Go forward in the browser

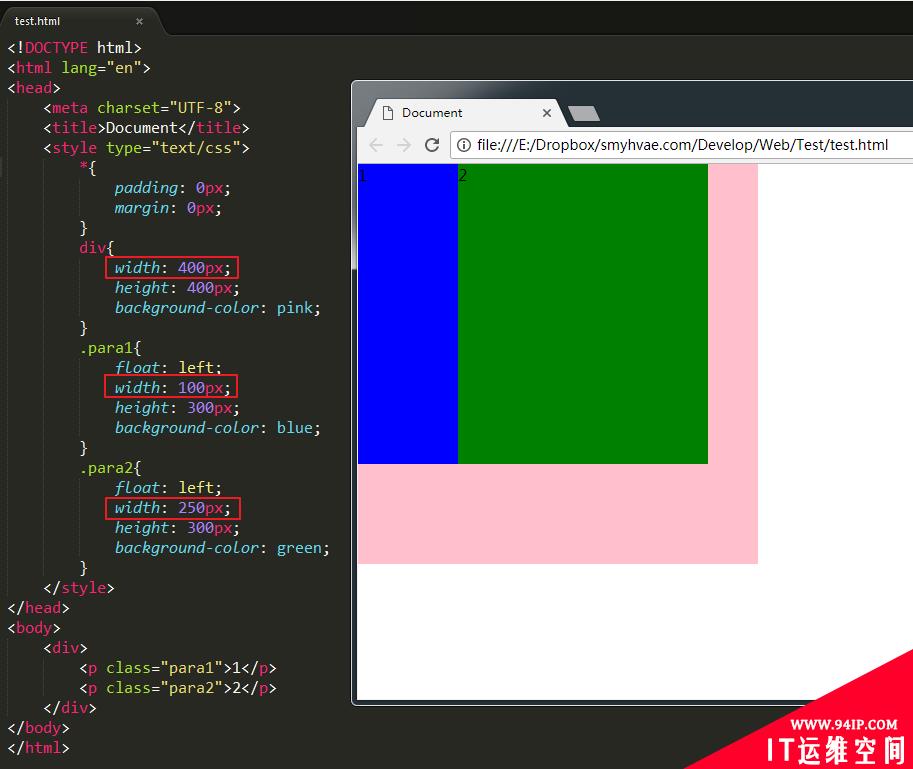404,145
